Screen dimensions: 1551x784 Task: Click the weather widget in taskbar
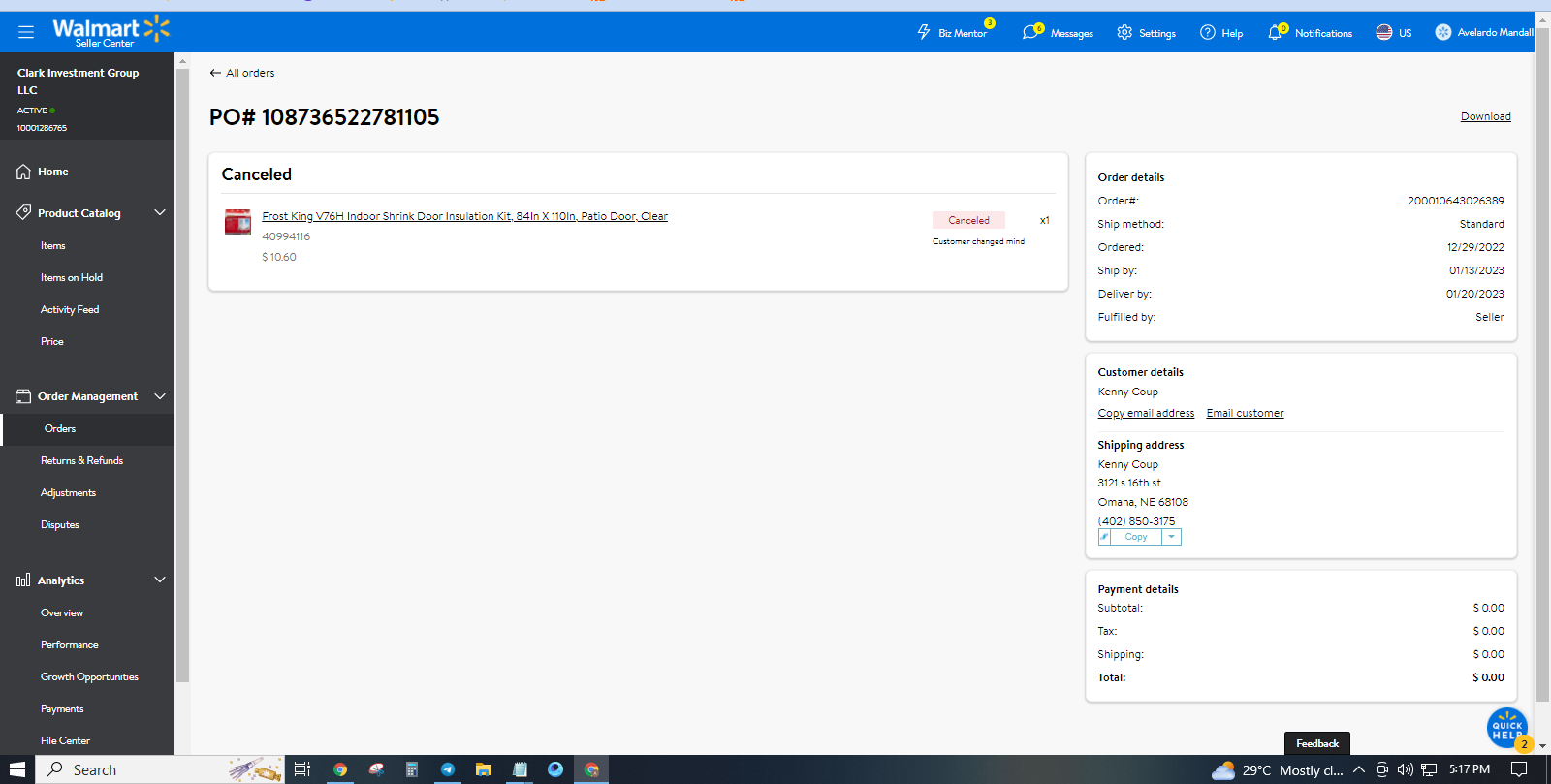tap(1278, 770)
